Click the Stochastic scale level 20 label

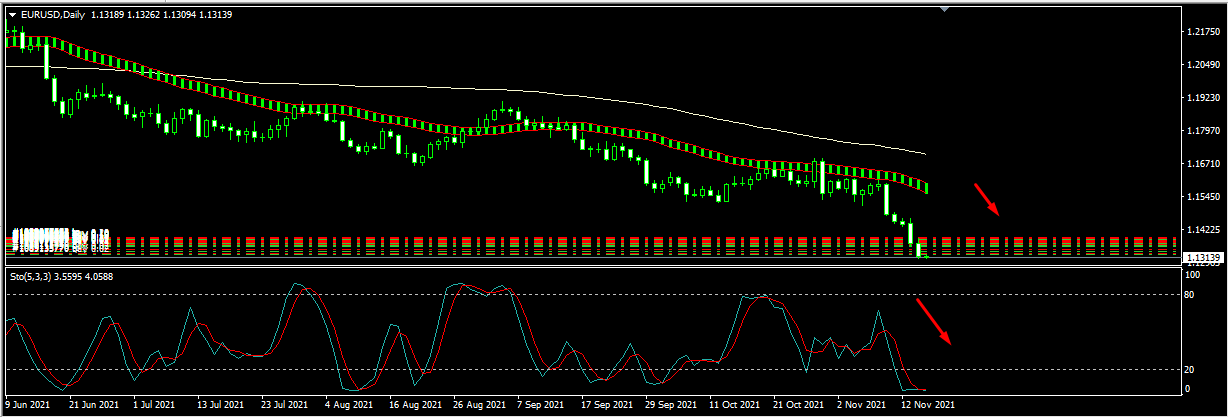click(x=1191, y=369)
